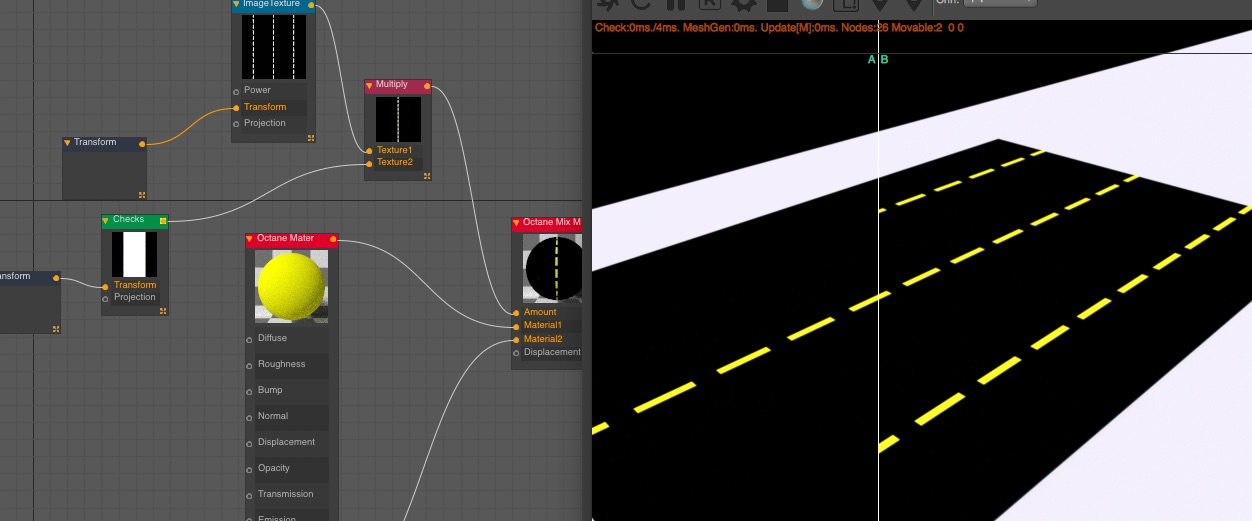Click the Transform input port on ImageTexture

(236, 107)
